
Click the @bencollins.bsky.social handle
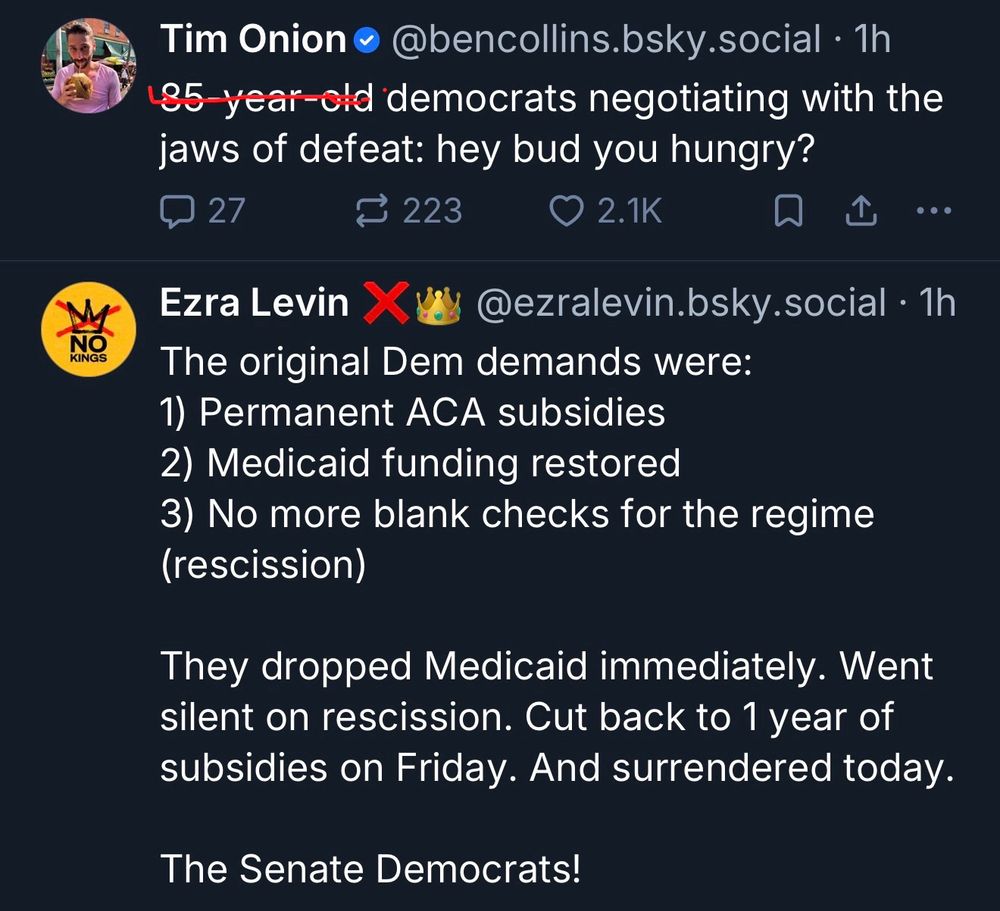[x=605, y=40]
